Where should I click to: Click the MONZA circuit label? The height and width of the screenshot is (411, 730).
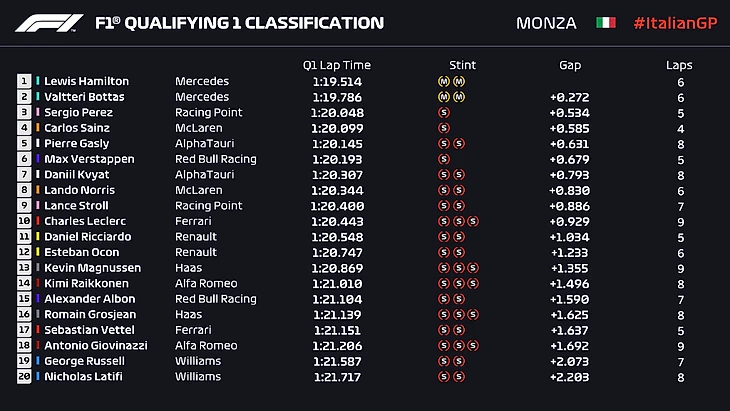(x=546, y=22)
